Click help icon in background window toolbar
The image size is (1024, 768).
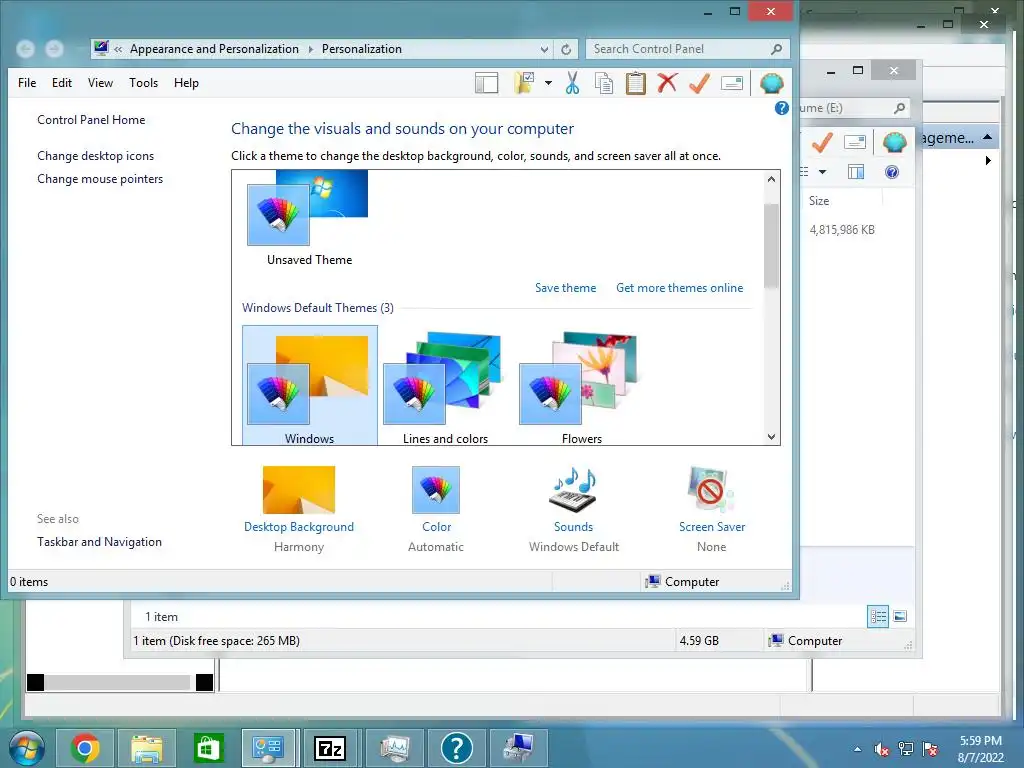(891, 172)
